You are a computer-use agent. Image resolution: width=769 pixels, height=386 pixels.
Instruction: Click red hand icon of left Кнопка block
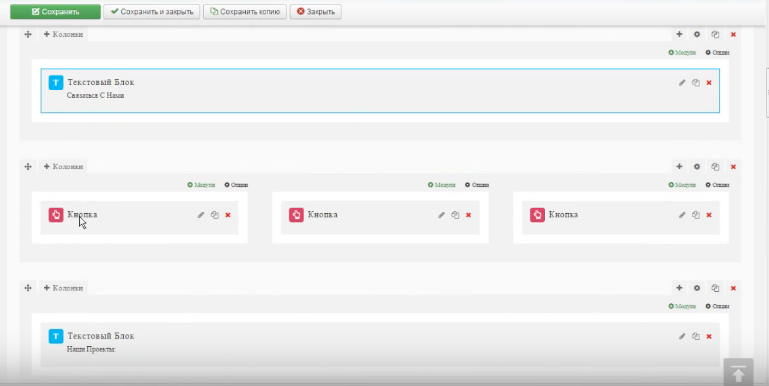56,215
